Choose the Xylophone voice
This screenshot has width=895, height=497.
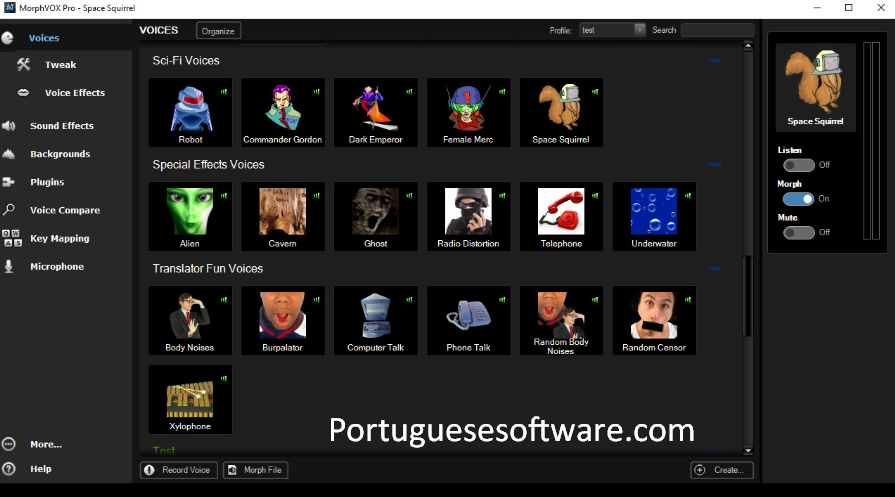[190, 399]
